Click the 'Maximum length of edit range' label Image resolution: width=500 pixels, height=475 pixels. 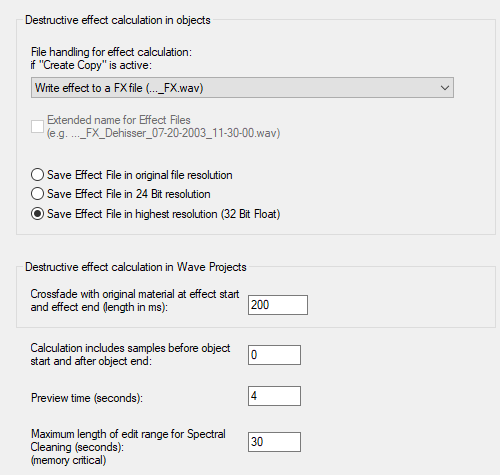128,434
